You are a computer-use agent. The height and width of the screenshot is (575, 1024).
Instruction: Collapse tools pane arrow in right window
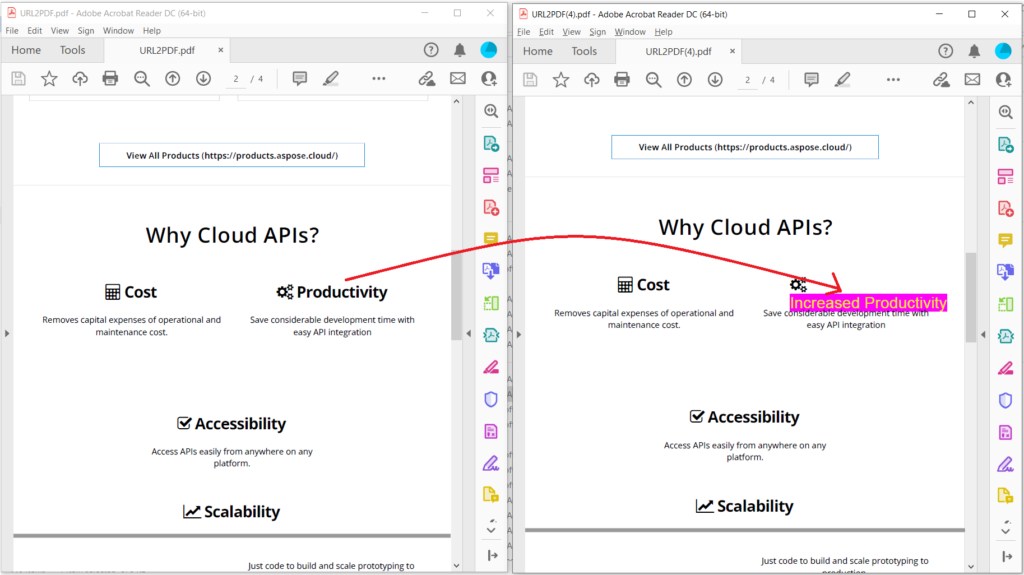pyautogui.click(x=983, y=335)
